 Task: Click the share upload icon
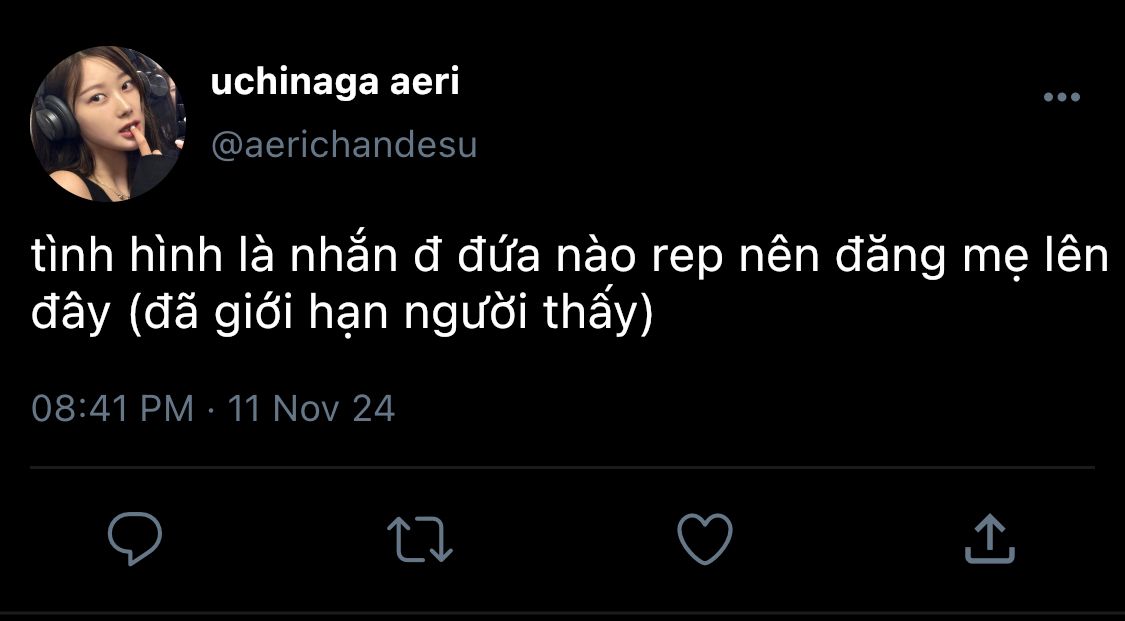(x=989, y=538)
